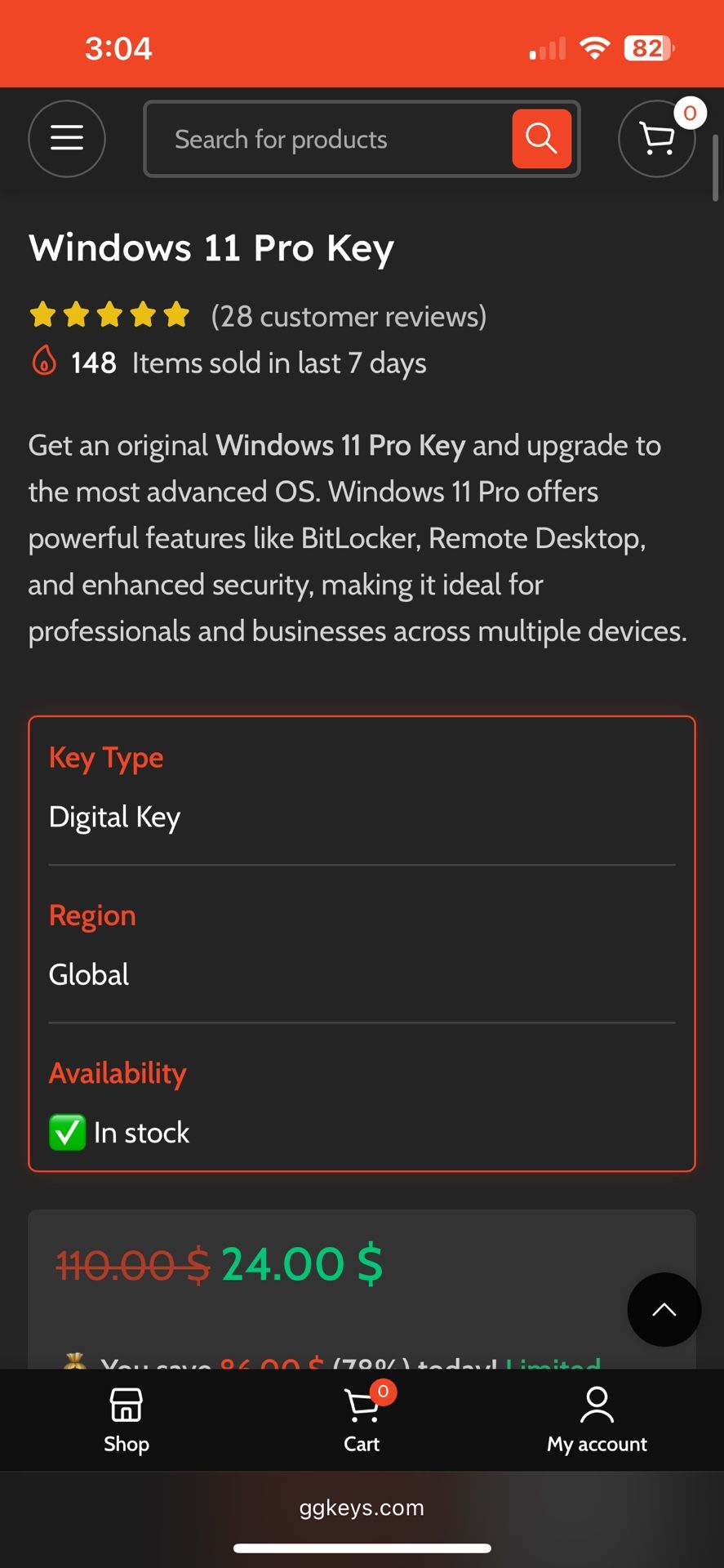The image size is (724, 1568).
Task: Tap the five-star rating
Action: tap(109, 314)
